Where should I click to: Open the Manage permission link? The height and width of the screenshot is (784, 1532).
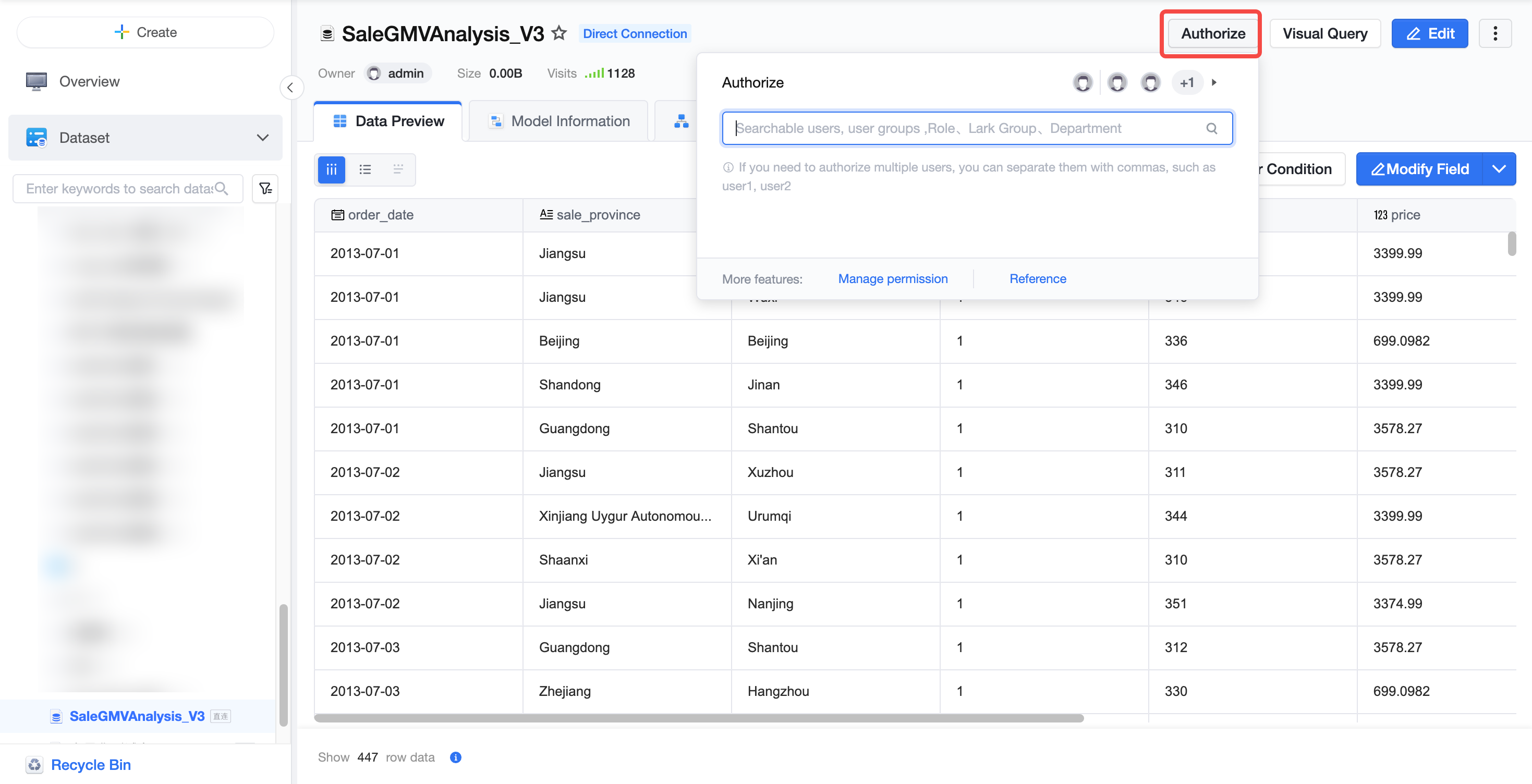click(892, 279)
